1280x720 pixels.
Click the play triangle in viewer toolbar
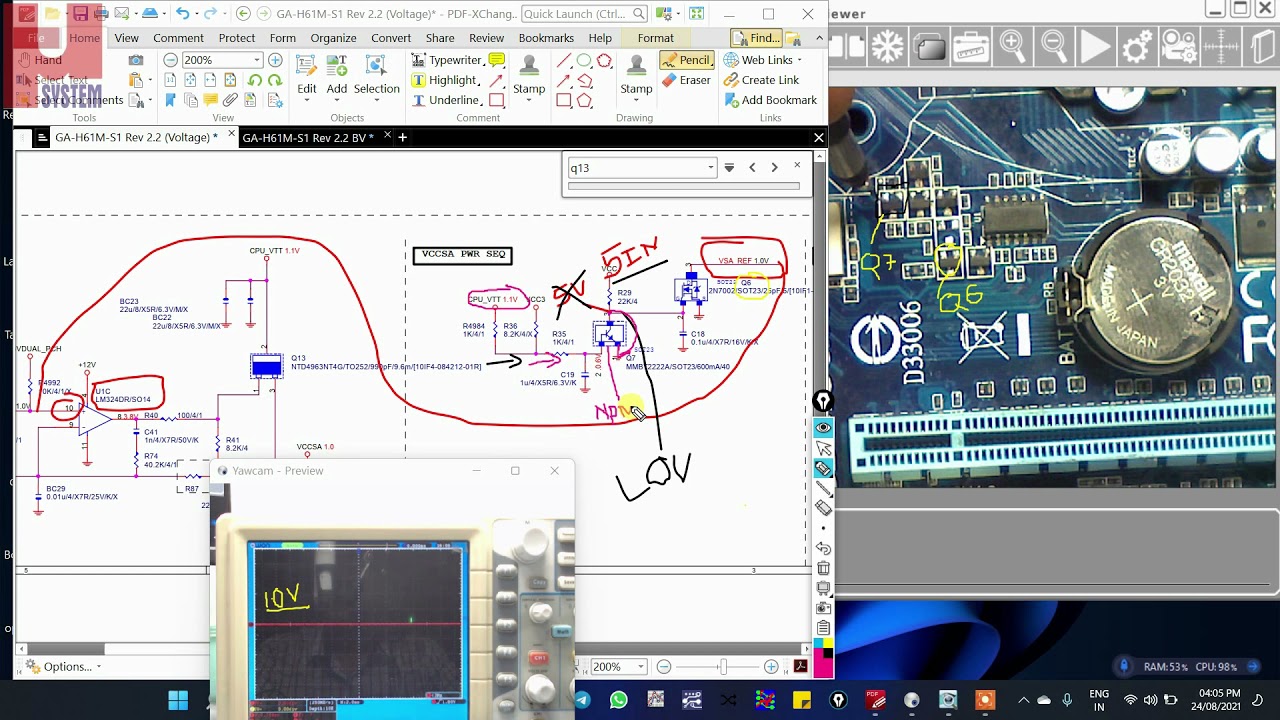pos(1095,47)
